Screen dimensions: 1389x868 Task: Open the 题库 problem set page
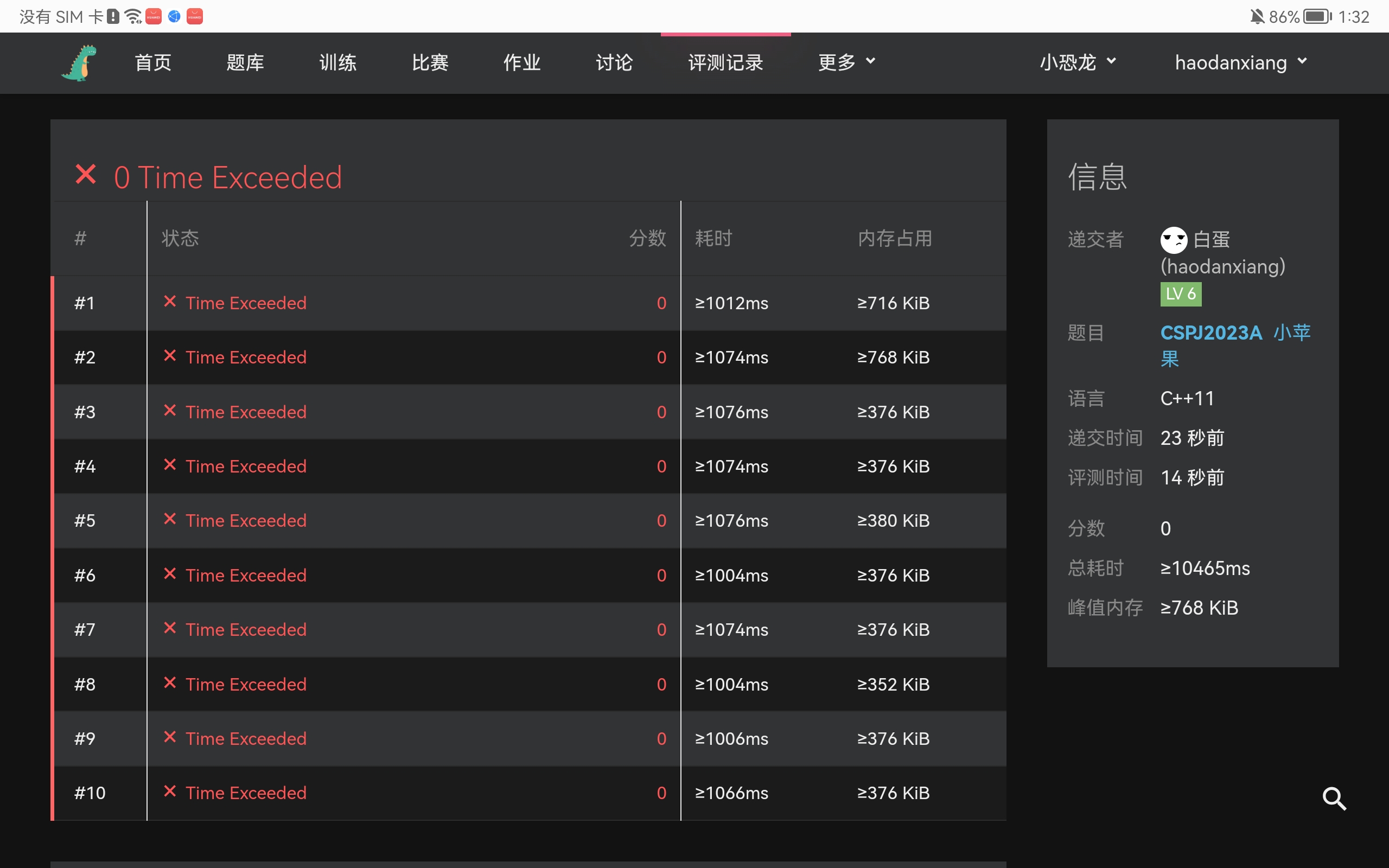pos(245,62)
